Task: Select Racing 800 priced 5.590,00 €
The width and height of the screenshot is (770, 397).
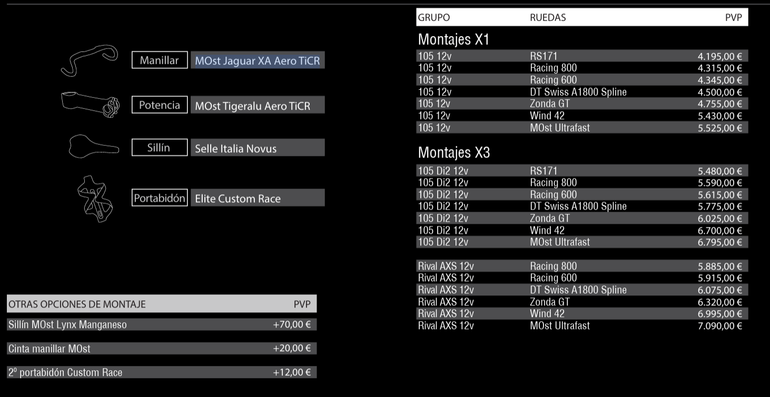Action: click(553, 182)
